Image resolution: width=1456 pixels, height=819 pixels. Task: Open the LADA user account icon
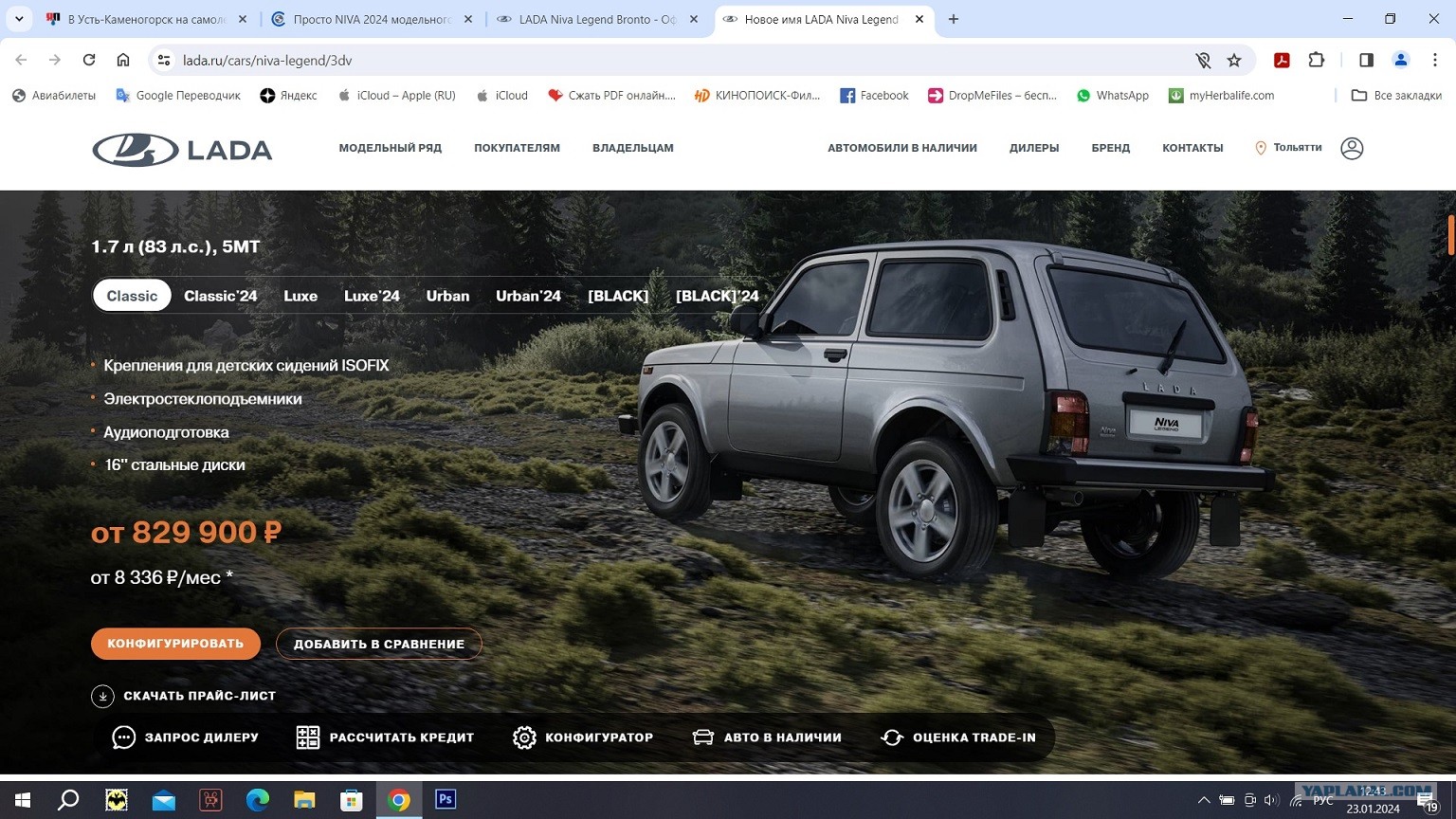(1352, 148)
